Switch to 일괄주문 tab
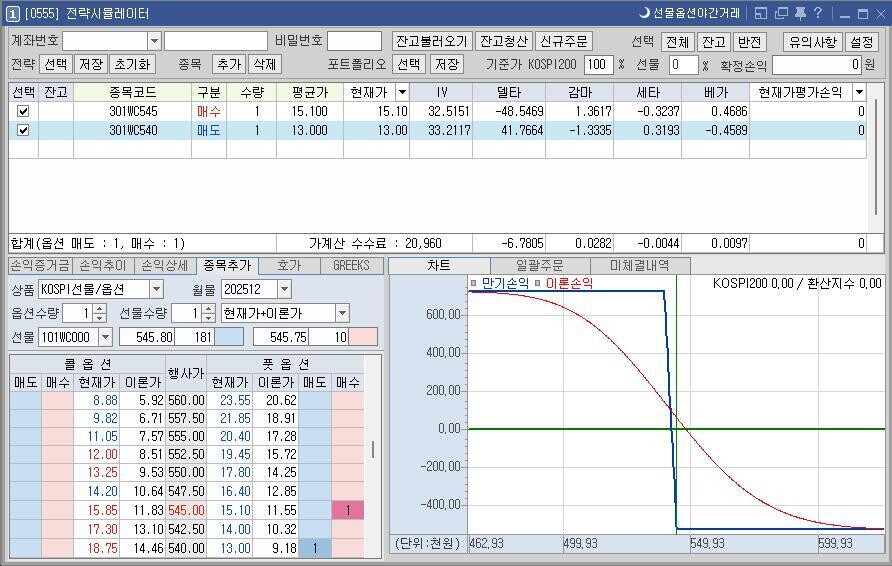 [539, 265]
